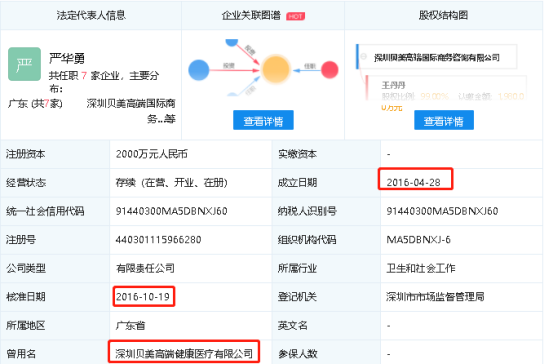Select status value 存续（在营、开业、在册）

172,183
